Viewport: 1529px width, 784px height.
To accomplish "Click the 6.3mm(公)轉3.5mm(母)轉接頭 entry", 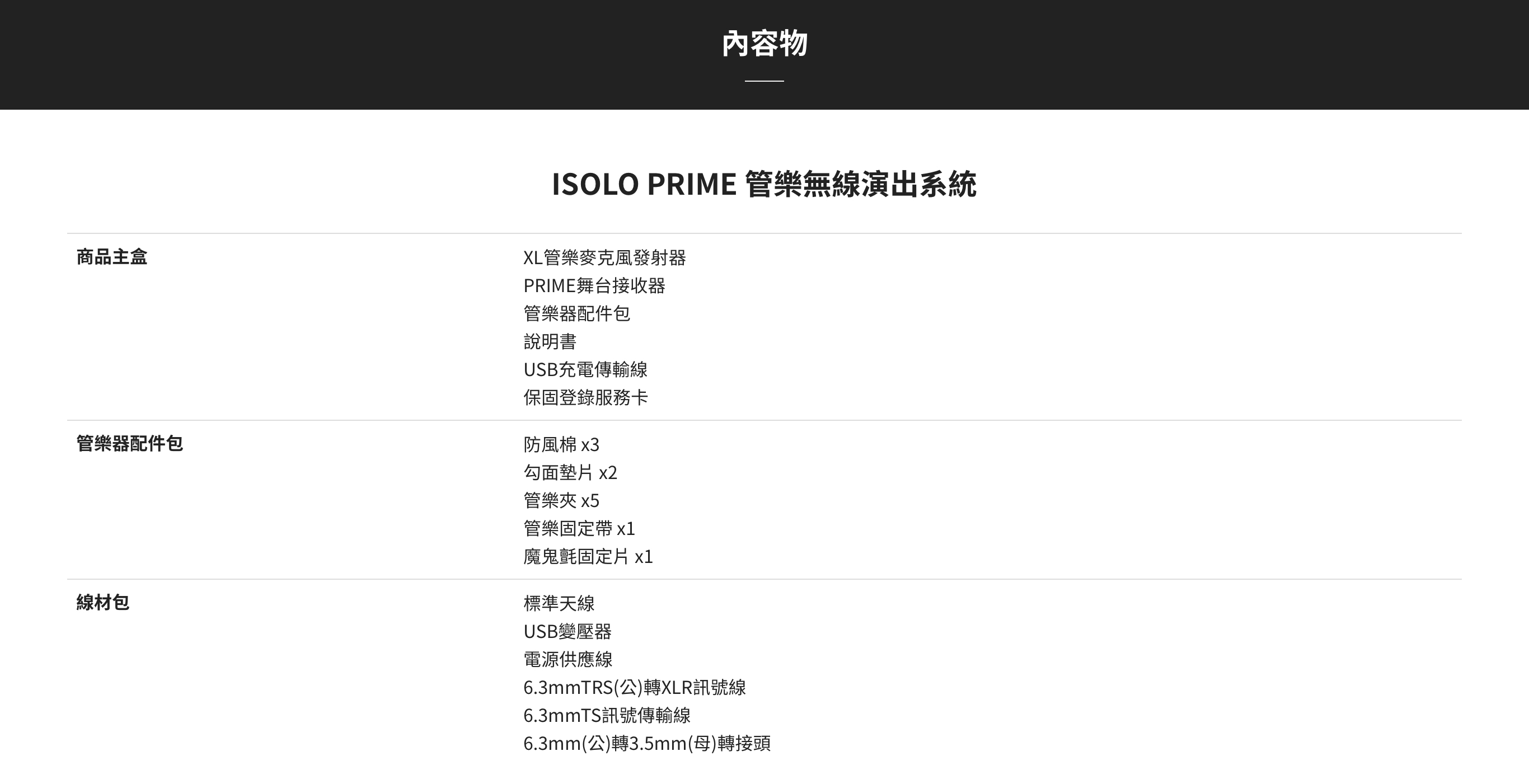I will 646,743.
